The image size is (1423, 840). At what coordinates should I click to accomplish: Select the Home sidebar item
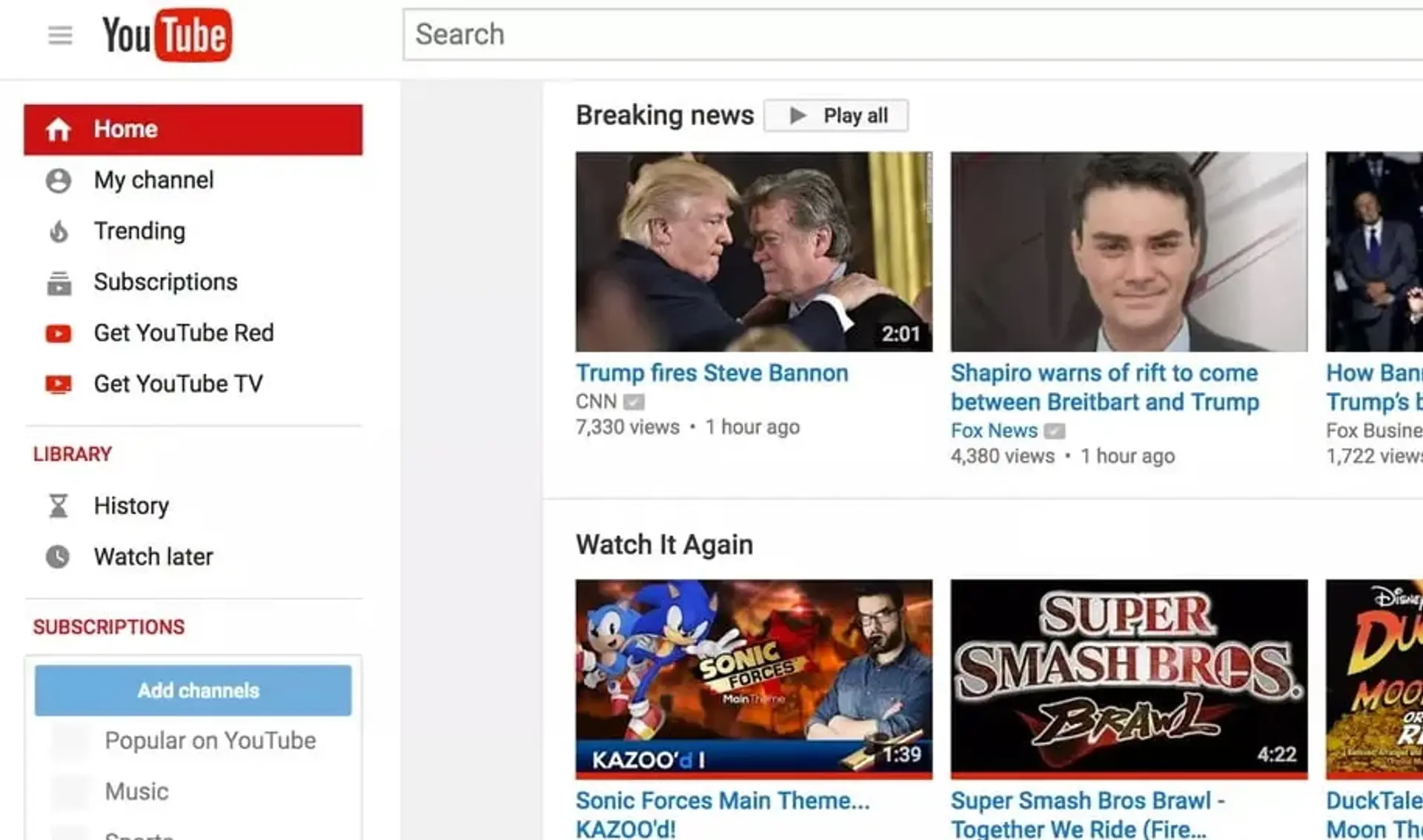click(193, 130)
